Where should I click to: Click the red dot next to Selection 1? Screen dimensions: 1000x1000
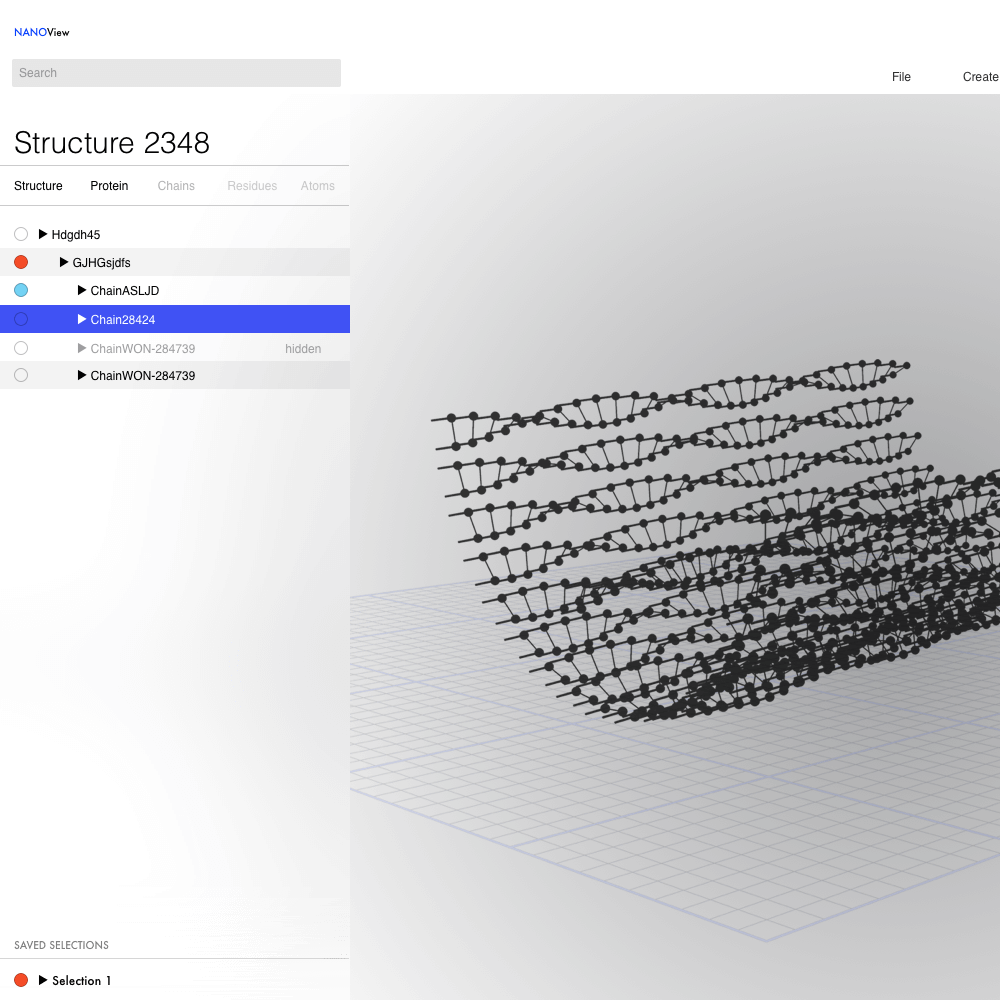21,980
